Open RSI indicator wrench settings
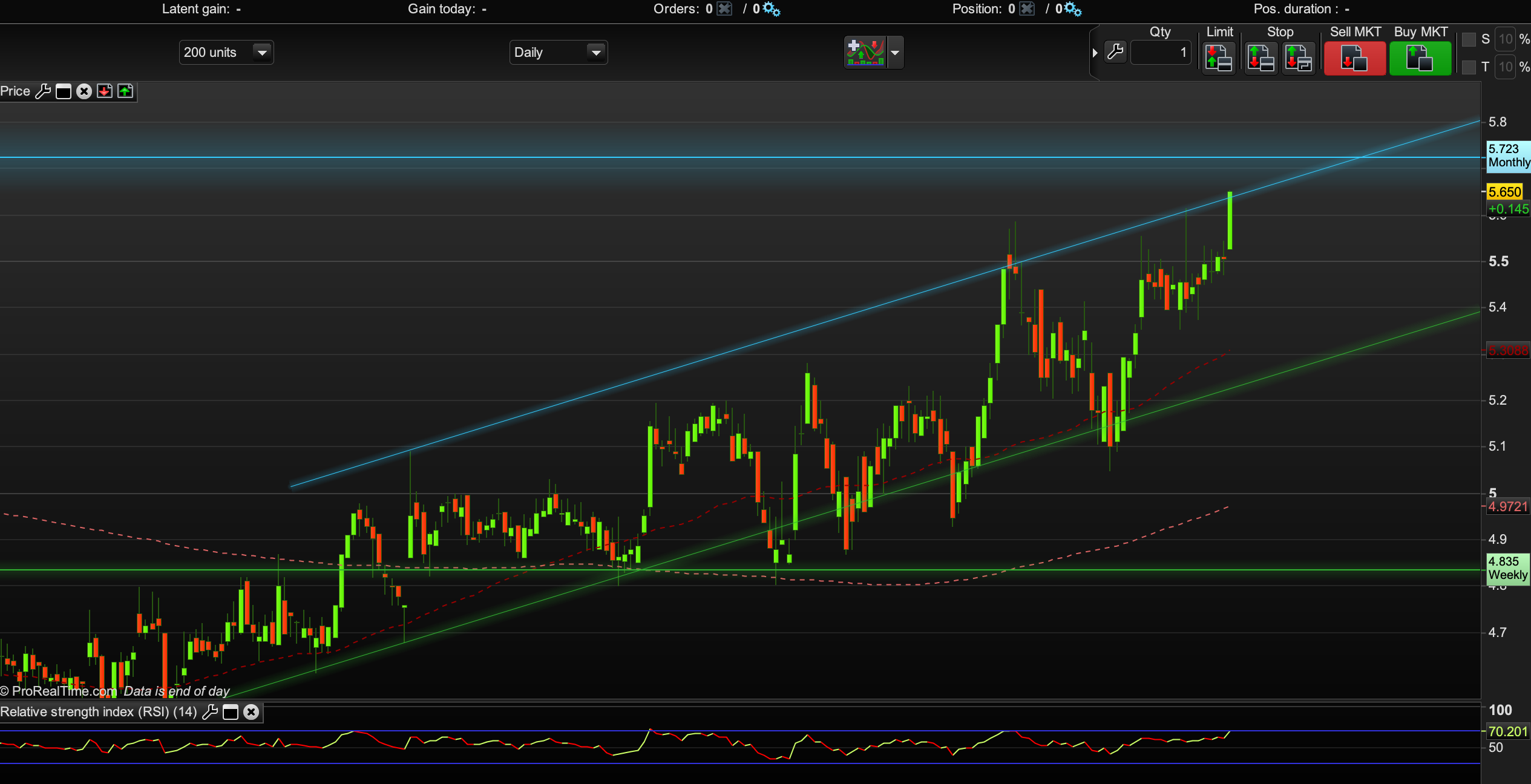Screen dimensions: 1531x784 point(210,712)
